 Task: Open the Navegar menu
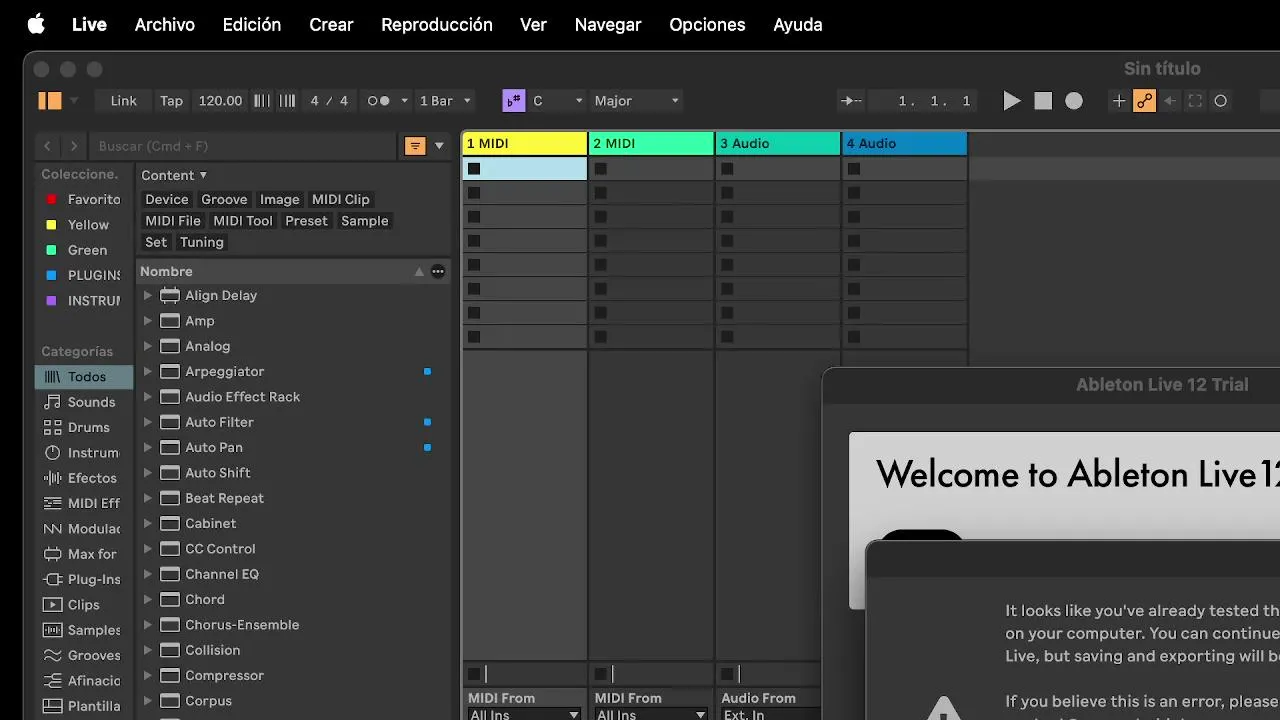click(x=608, y=24)
